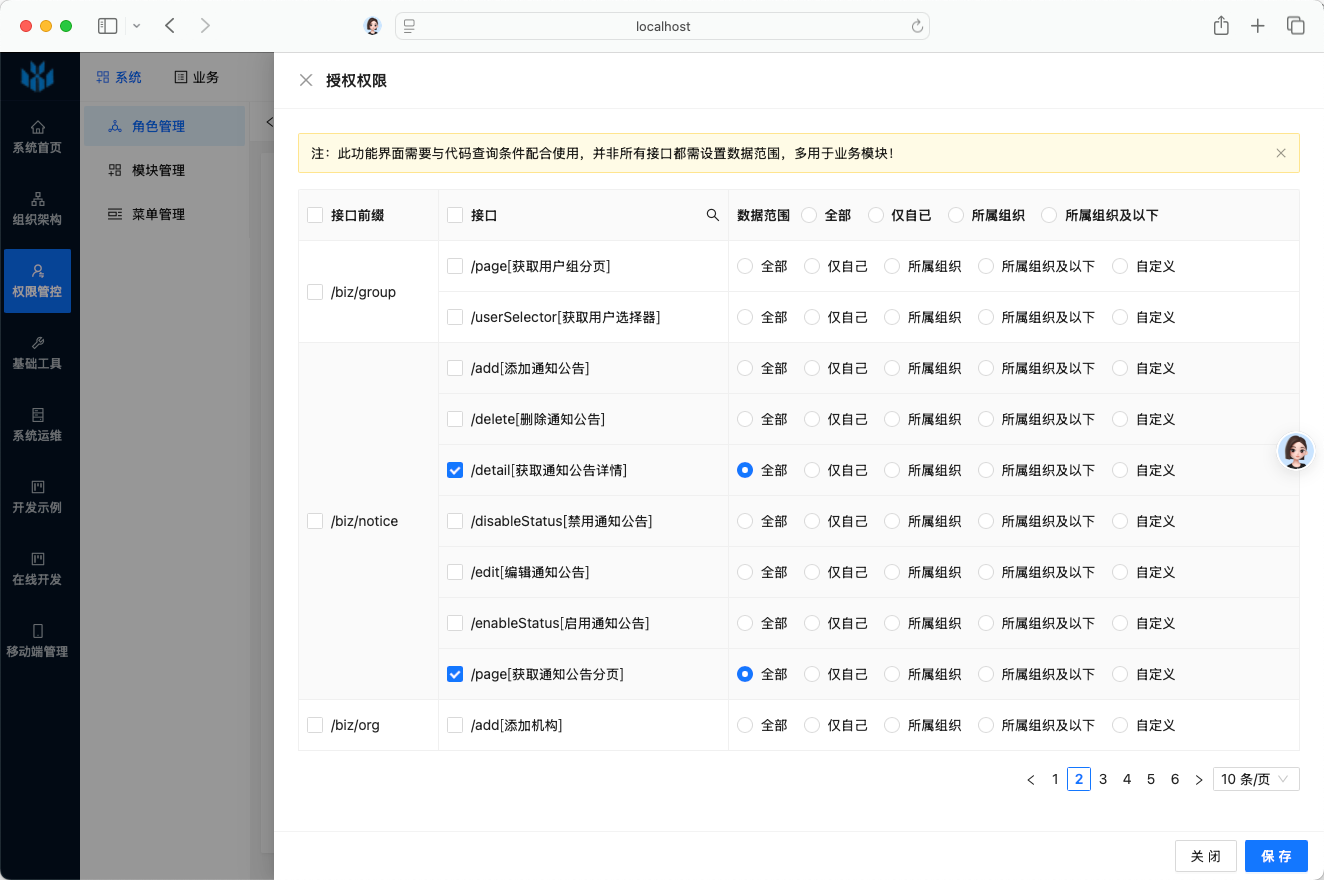Open the 10 条/页 page size dropdown
1324x880 pixels.
coord(1256,780)
